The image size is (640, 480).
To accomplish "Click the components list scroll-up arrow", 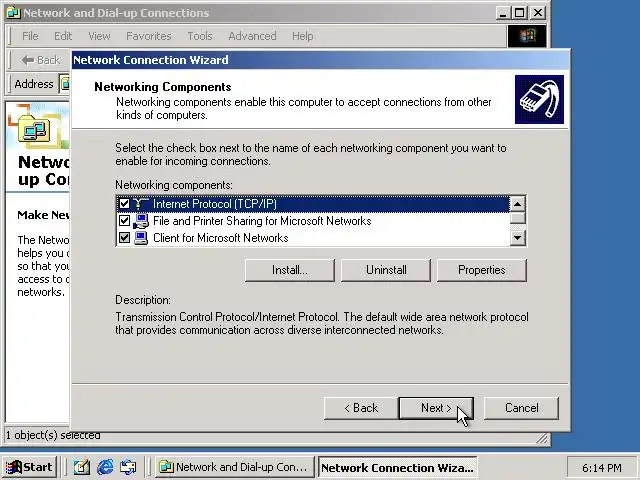I will [518, 204].
